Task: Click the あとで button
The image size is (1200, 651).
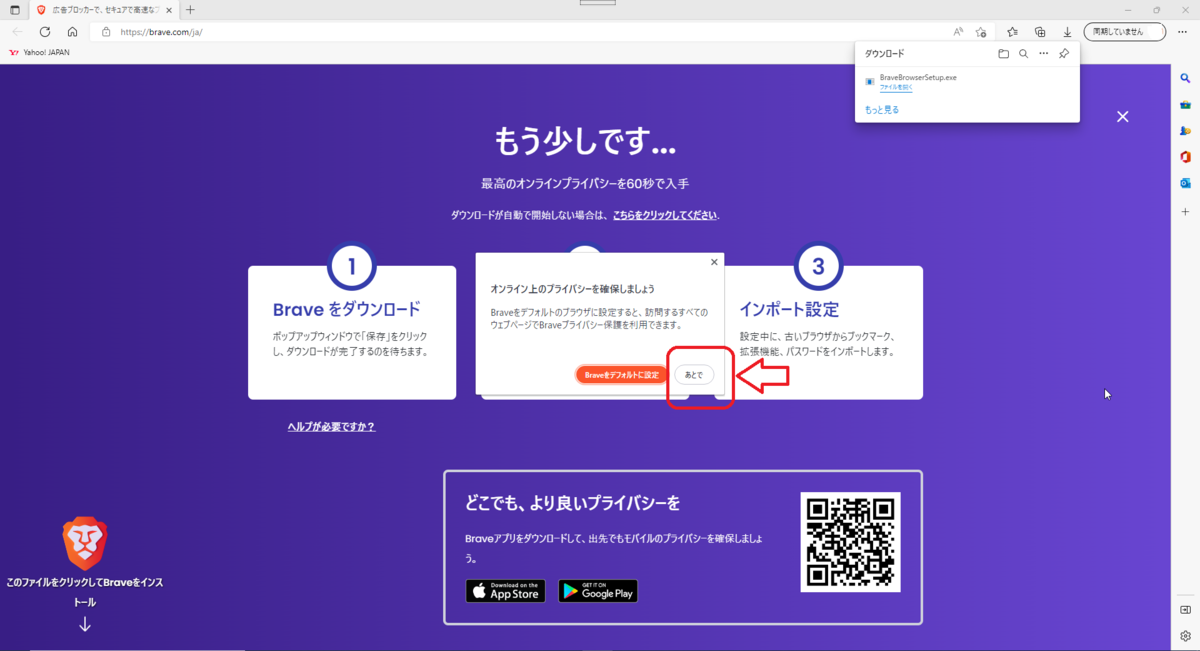Action: 694,375
